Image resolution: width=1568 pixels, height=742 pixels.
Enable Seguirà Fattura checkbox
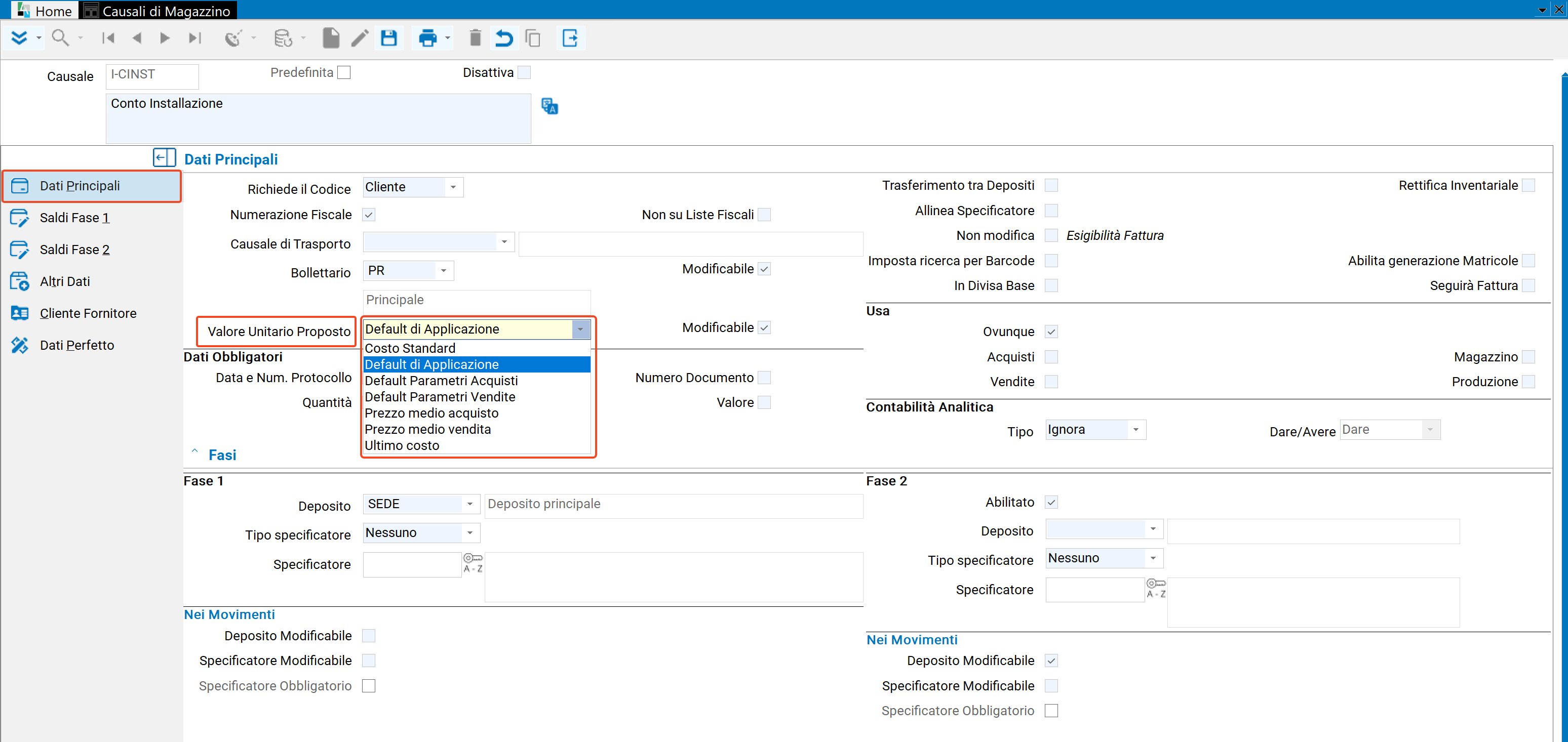1528,286
